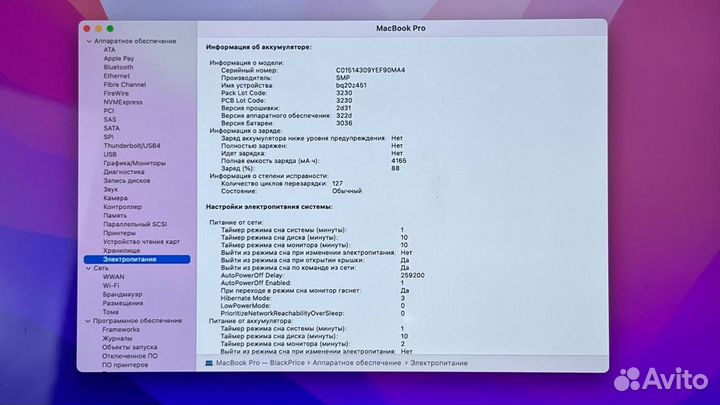Open Размещения in the sidebar
This screenshot has height=405, width=720.
pyautogui.click(x=123, y=303)
